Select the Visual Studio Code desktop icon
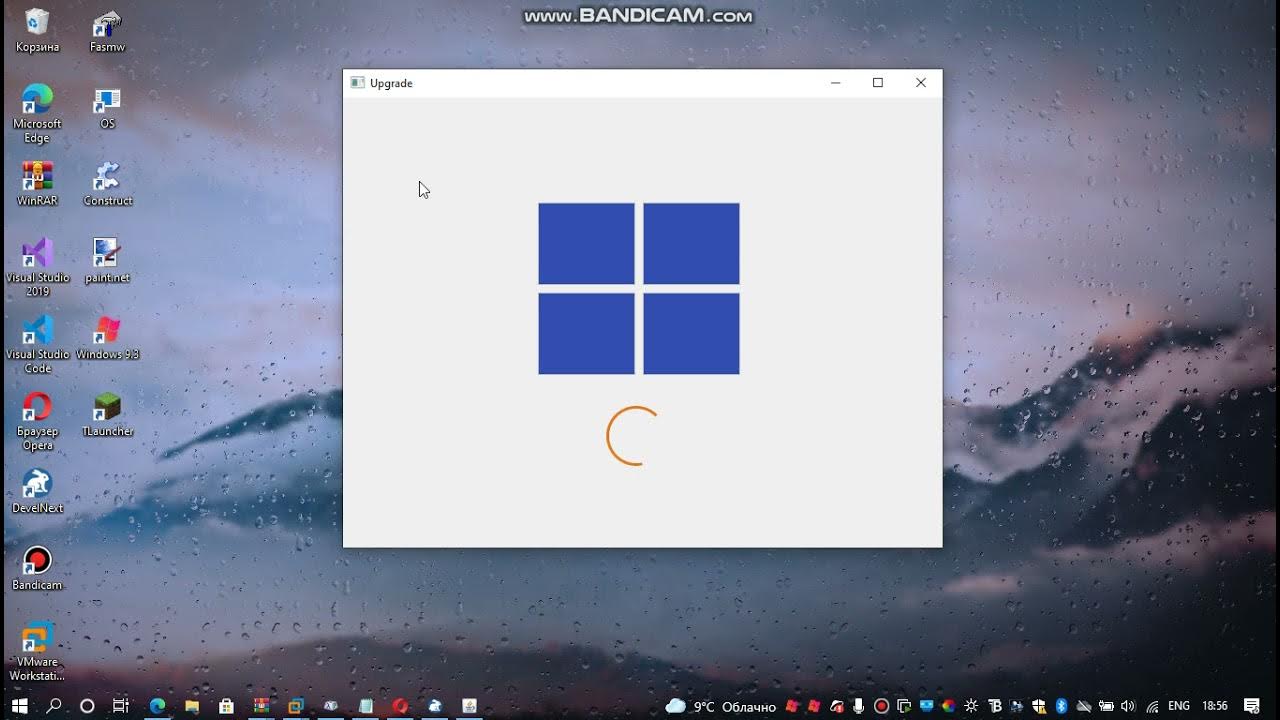 click(37, 345)
